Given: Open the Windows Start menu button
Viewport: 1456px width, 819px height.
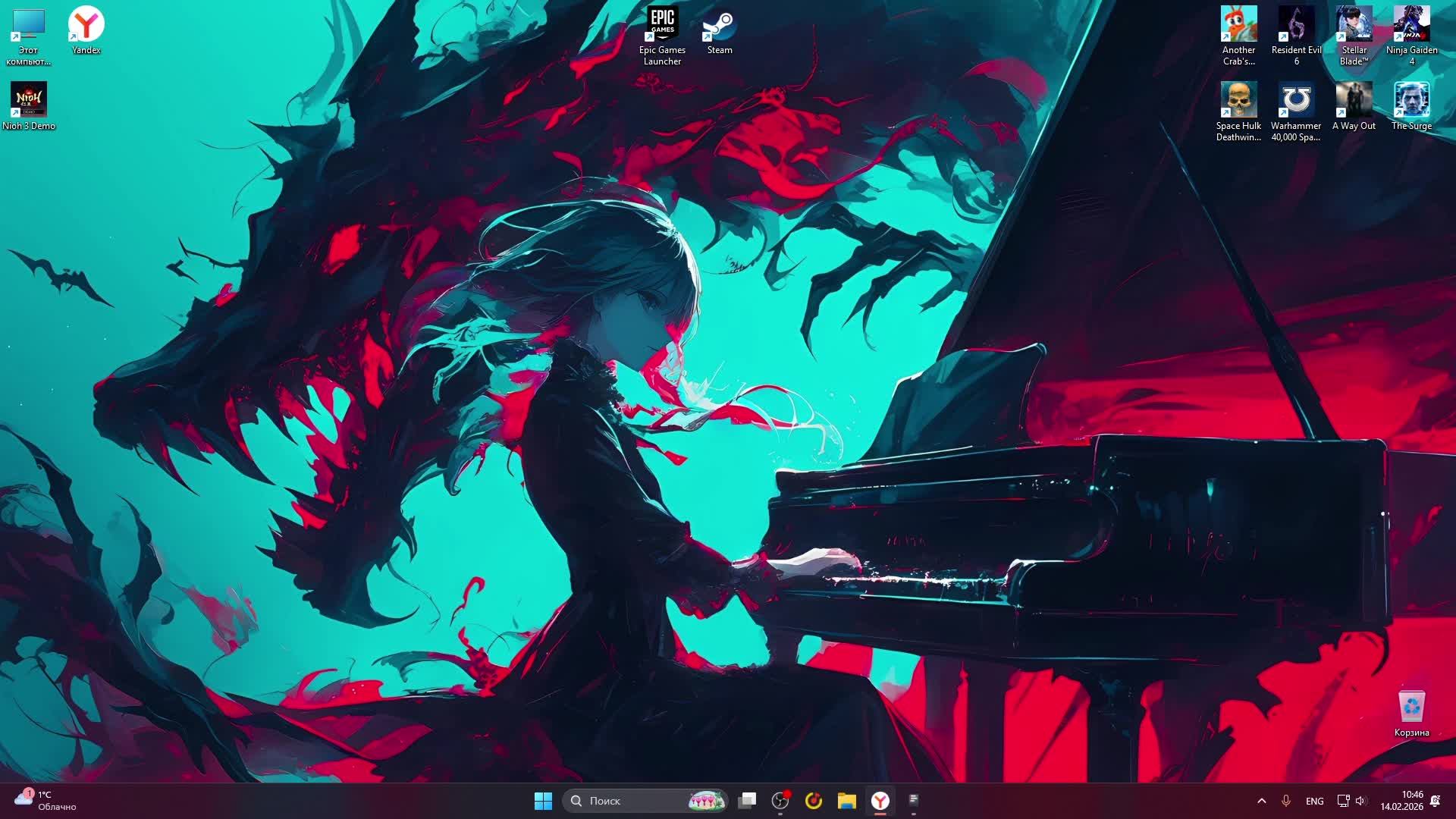Looking at the screenshot, I should pos(543,801).
